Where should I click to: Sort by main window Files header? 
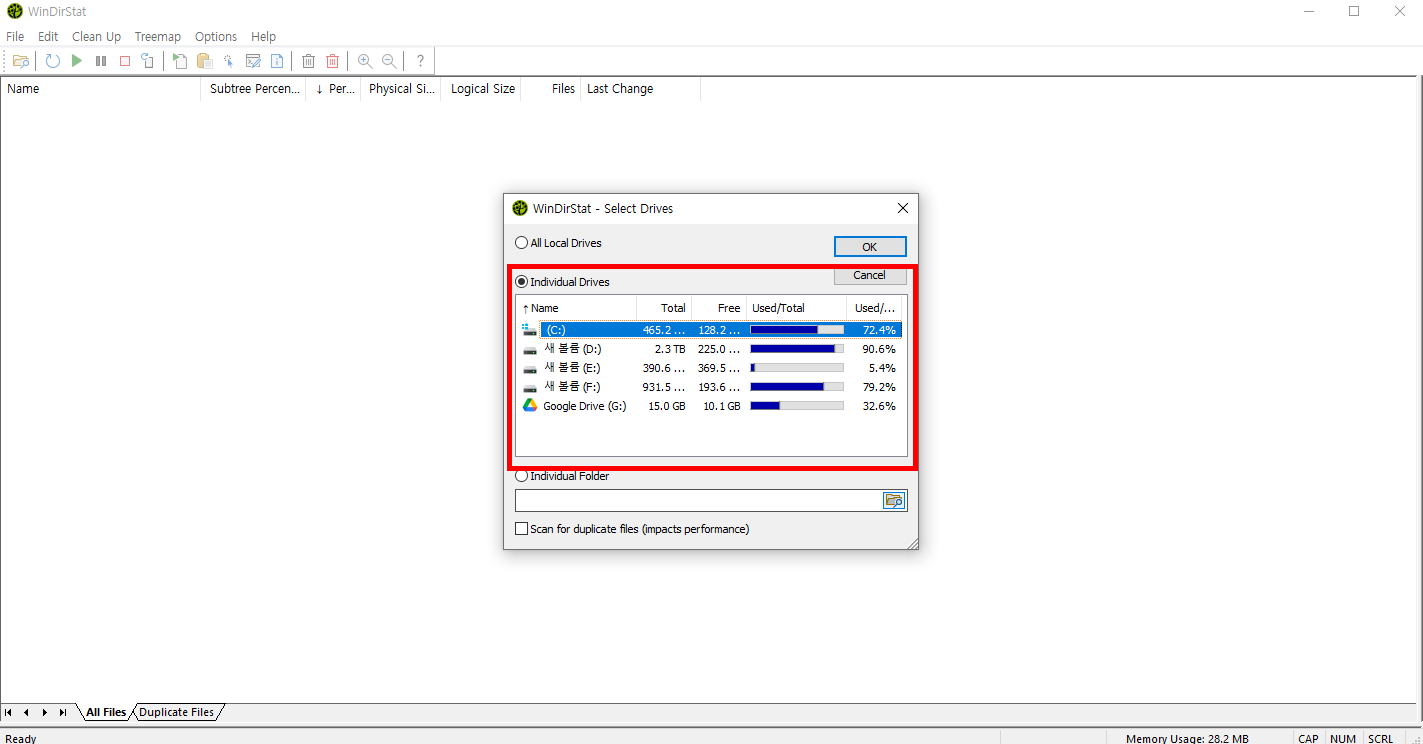551,89
